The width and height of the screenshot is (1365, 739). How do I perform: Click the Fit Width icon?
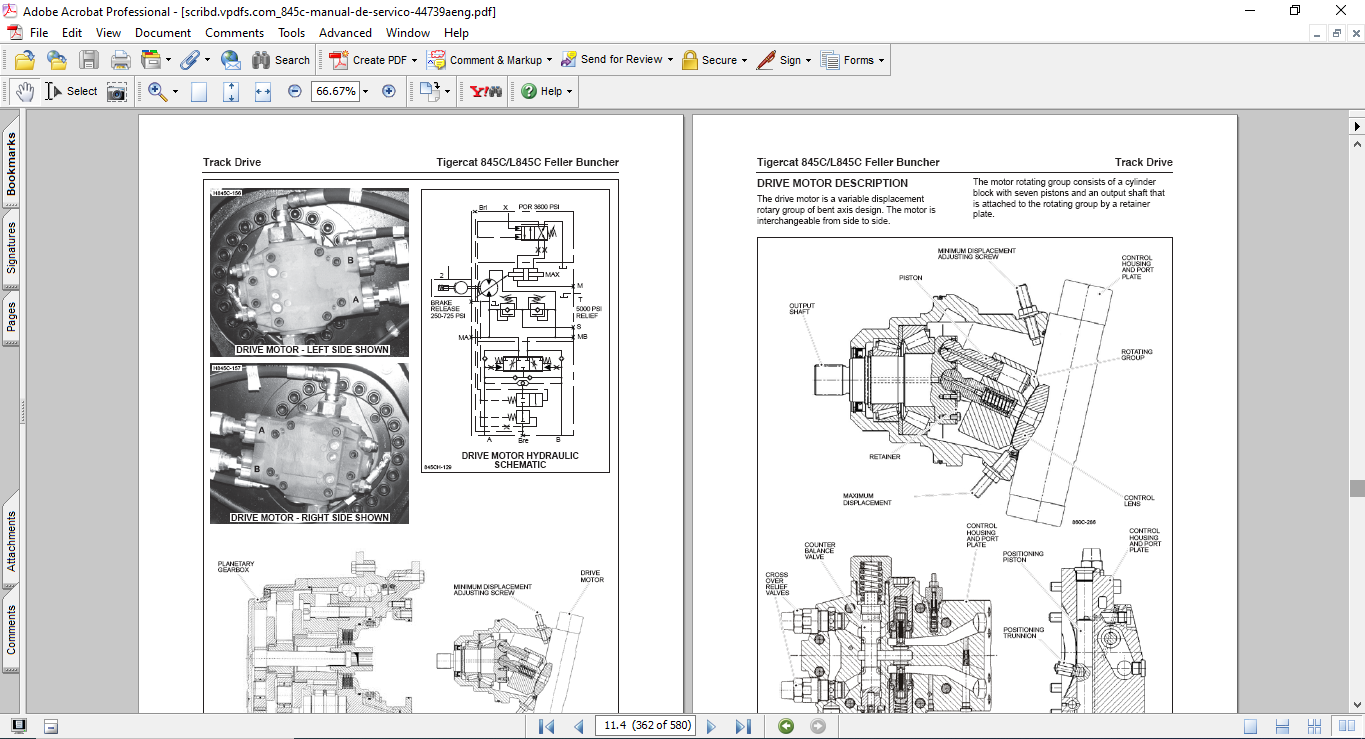click(x=263, y=91)
